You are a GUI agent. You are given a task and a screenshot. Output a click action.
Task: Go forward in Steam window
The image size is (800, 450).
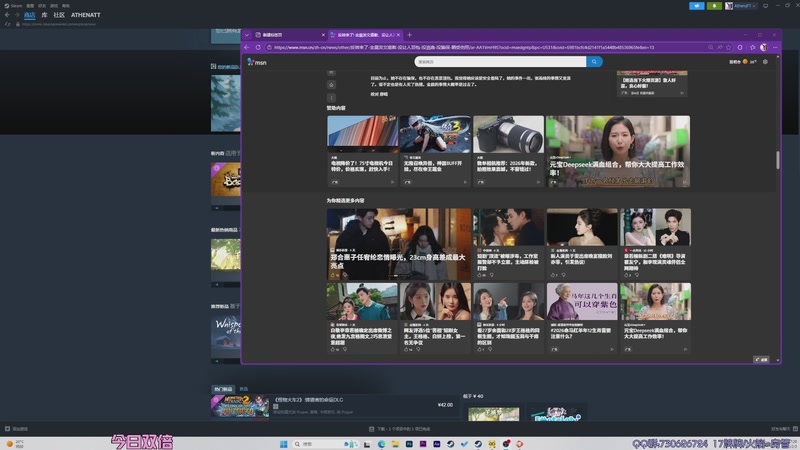pos(16,15)
